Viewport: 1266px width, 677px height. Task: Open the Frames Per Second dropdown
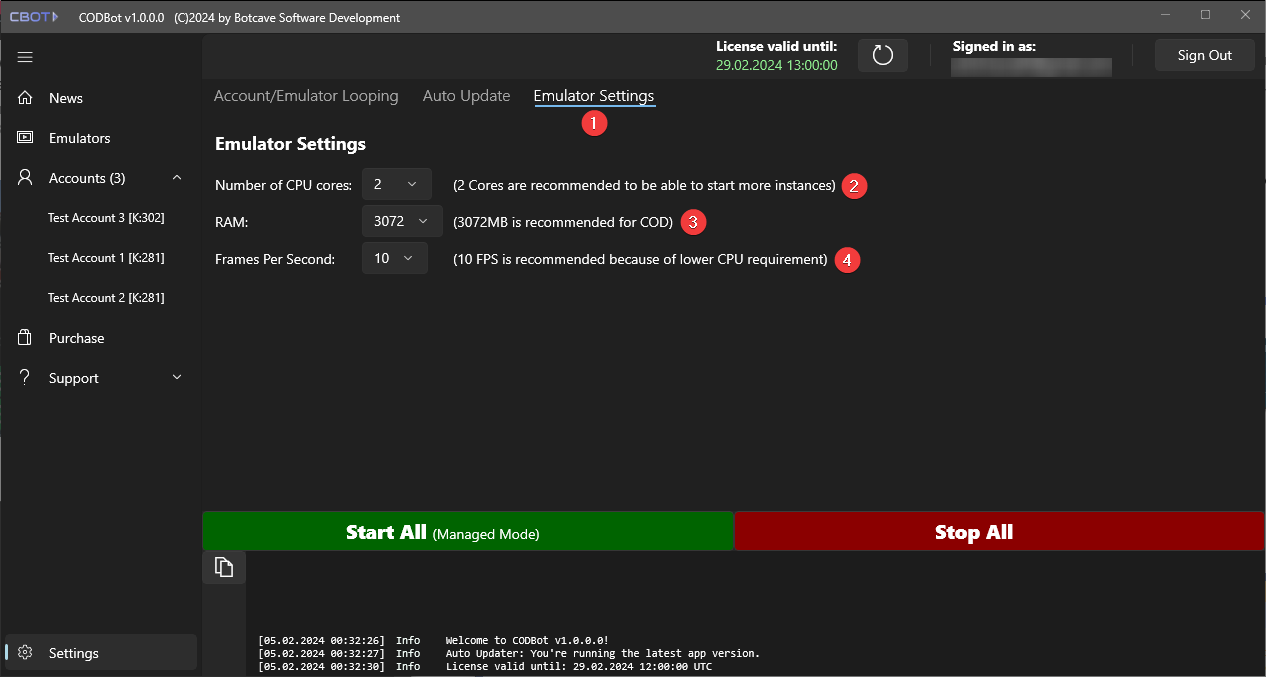394,259
